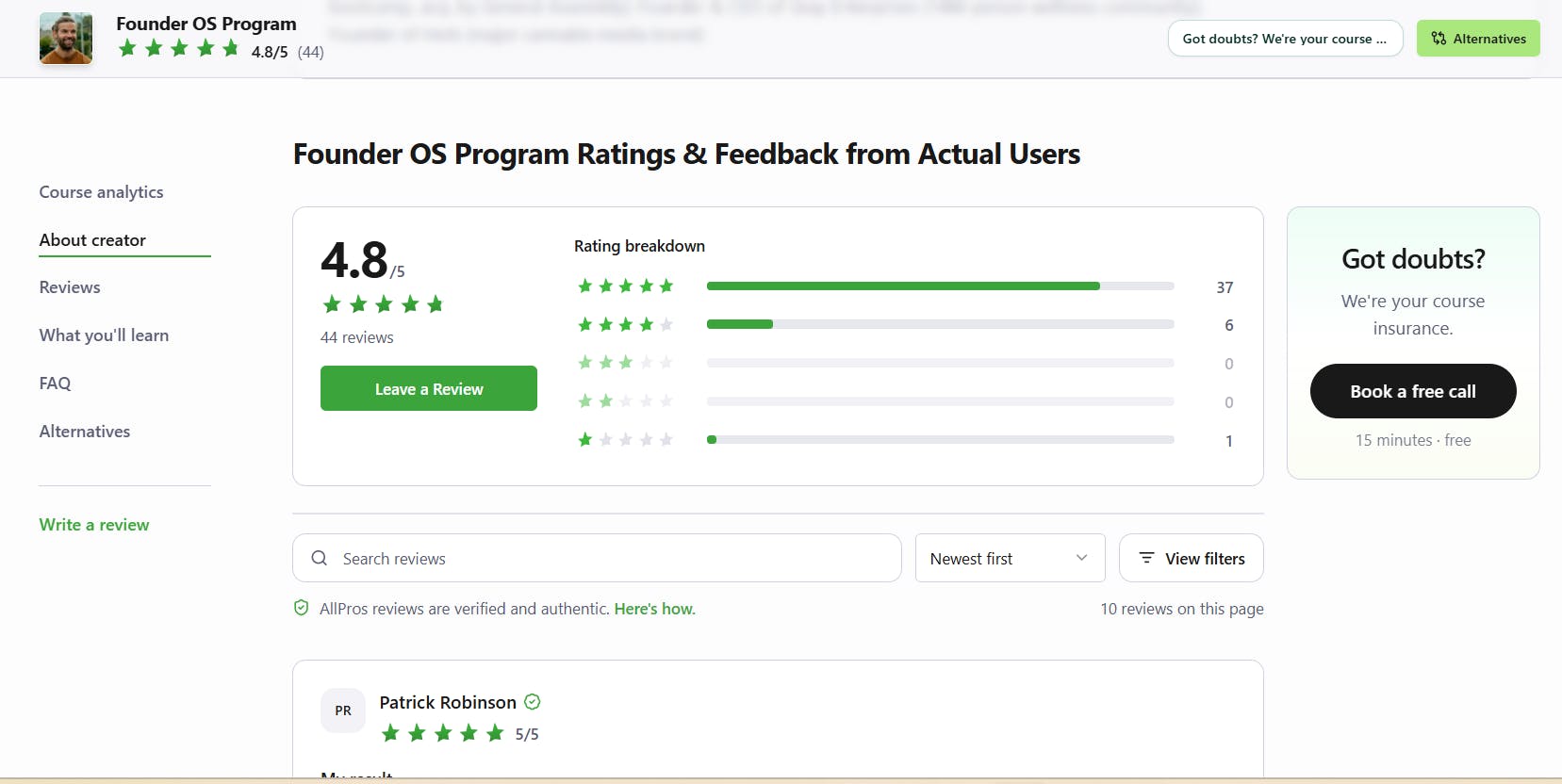This screenshot has height=784, width=1562.
Task: Click the PR reviewer avatar badge
Action: click(343, 710)
